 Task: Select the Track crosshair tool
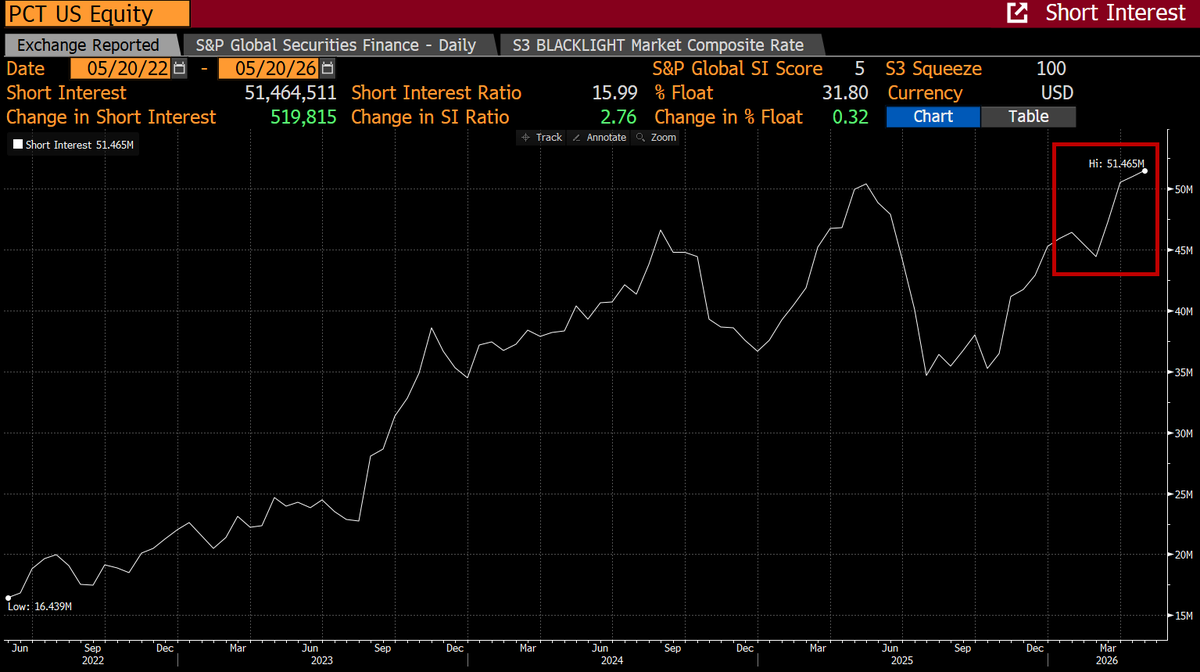(542, 137)
